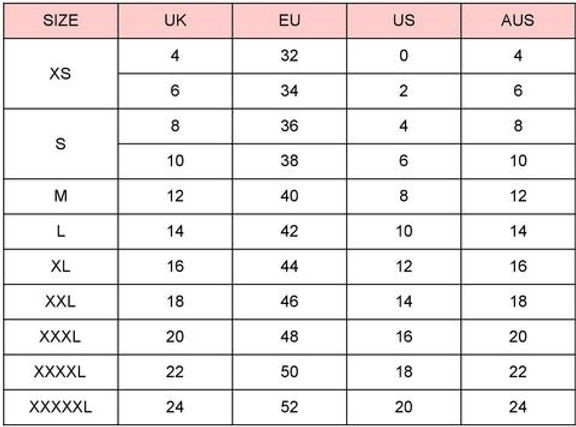Select the UK column header
The width and height of the screenshot is (576, 427).
[175, 21]
